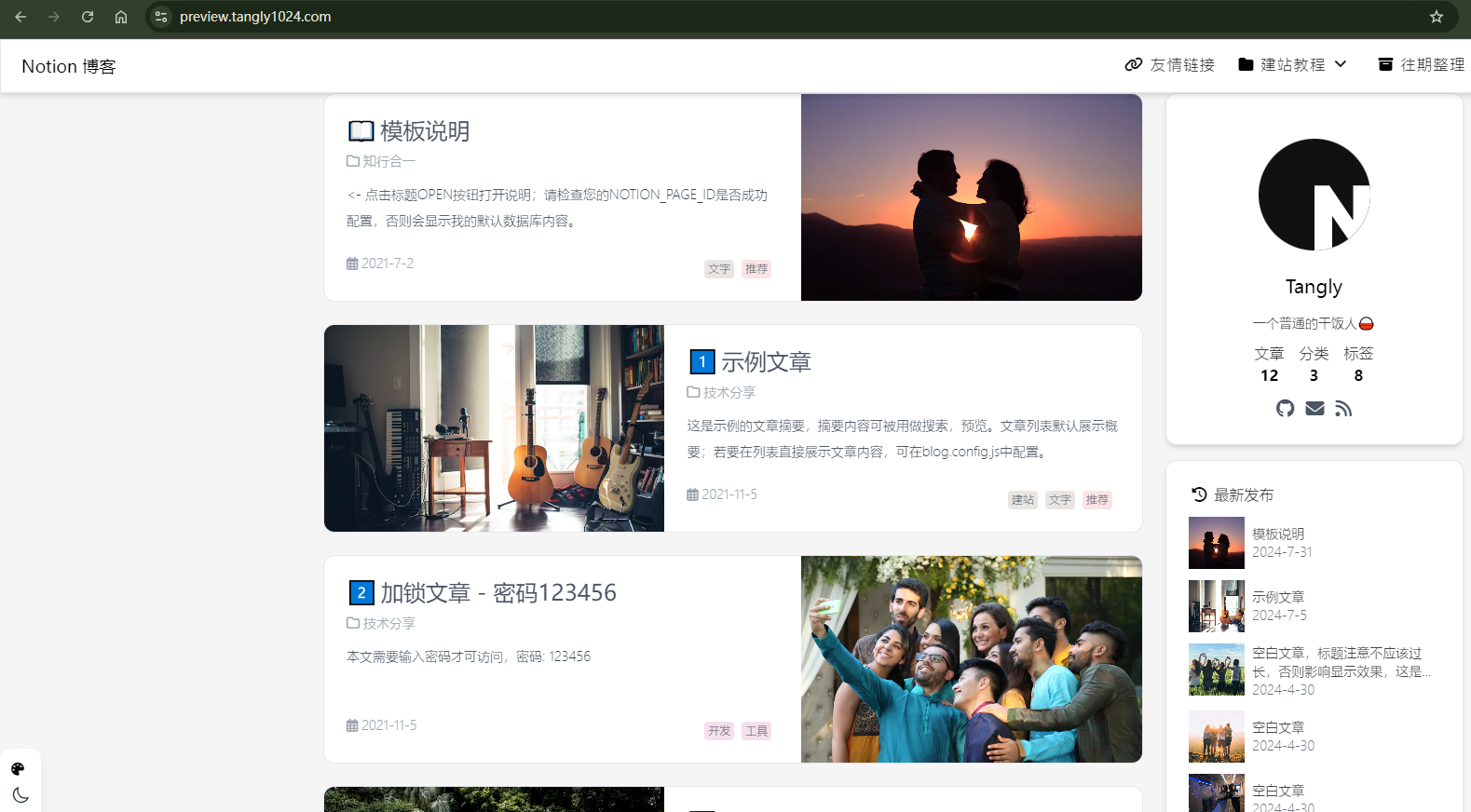The height and width of the screenshot is (812, 1471).
Task: Click the 推荐 tag on 模板说明 card
Action: 756,269
